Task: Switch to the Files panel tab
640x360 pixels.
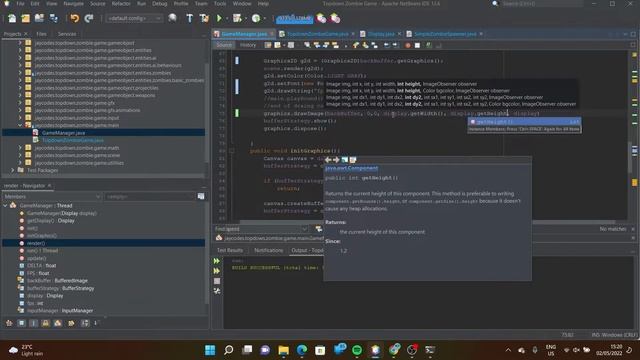Action: tap(42, 34)
